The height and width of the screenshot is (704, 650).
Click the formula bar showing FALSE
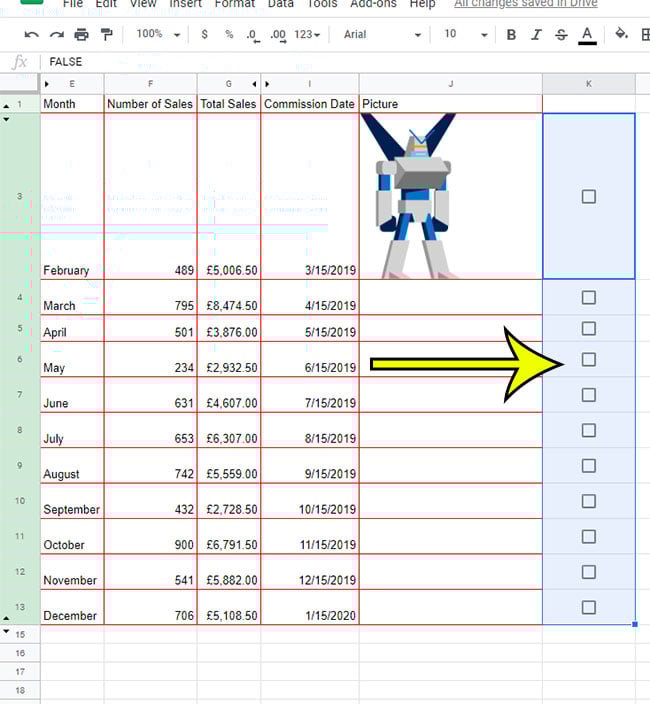pos(345,62)
